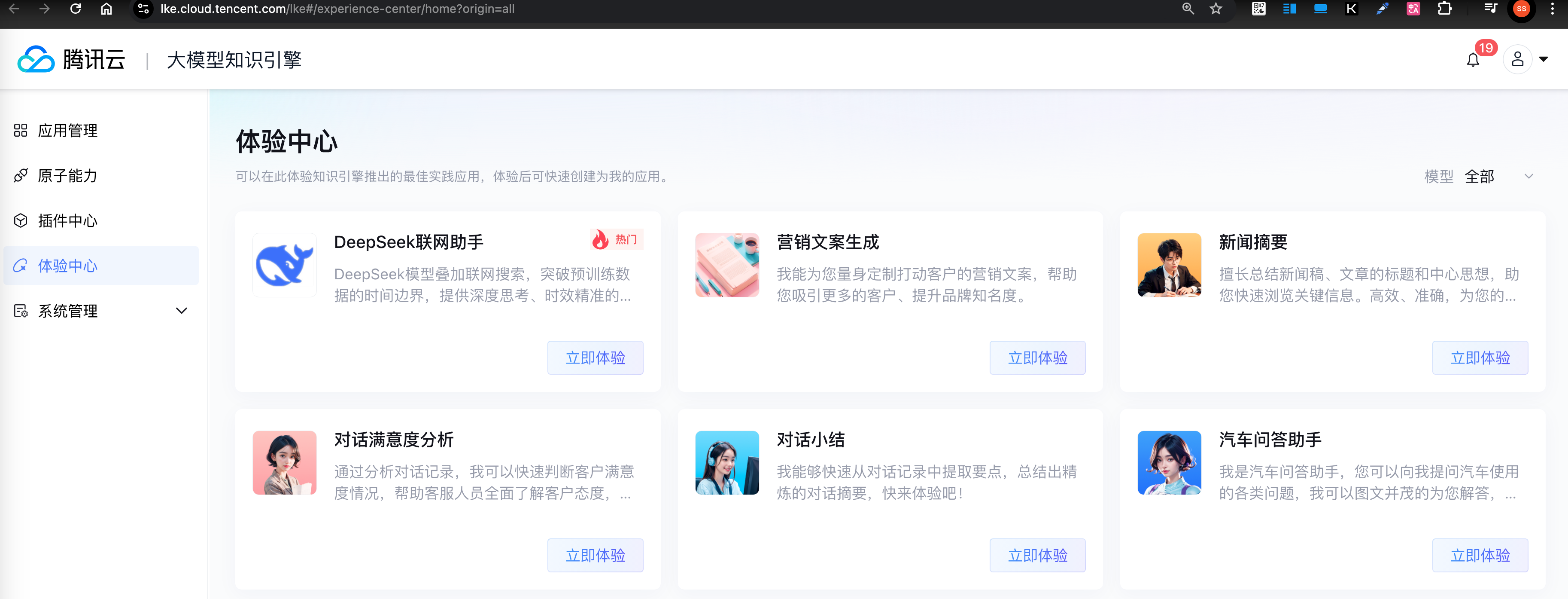Click the notification bell icon
This screenshot has height=599, width=1568.
click(1472, 60)
